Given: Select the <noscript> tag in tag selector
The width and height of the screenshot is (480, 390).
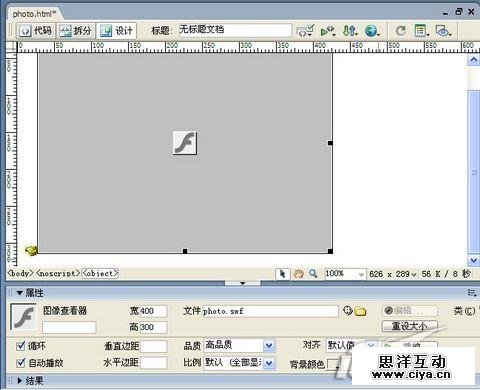Looking at the screenshot, I should (58, 273).
